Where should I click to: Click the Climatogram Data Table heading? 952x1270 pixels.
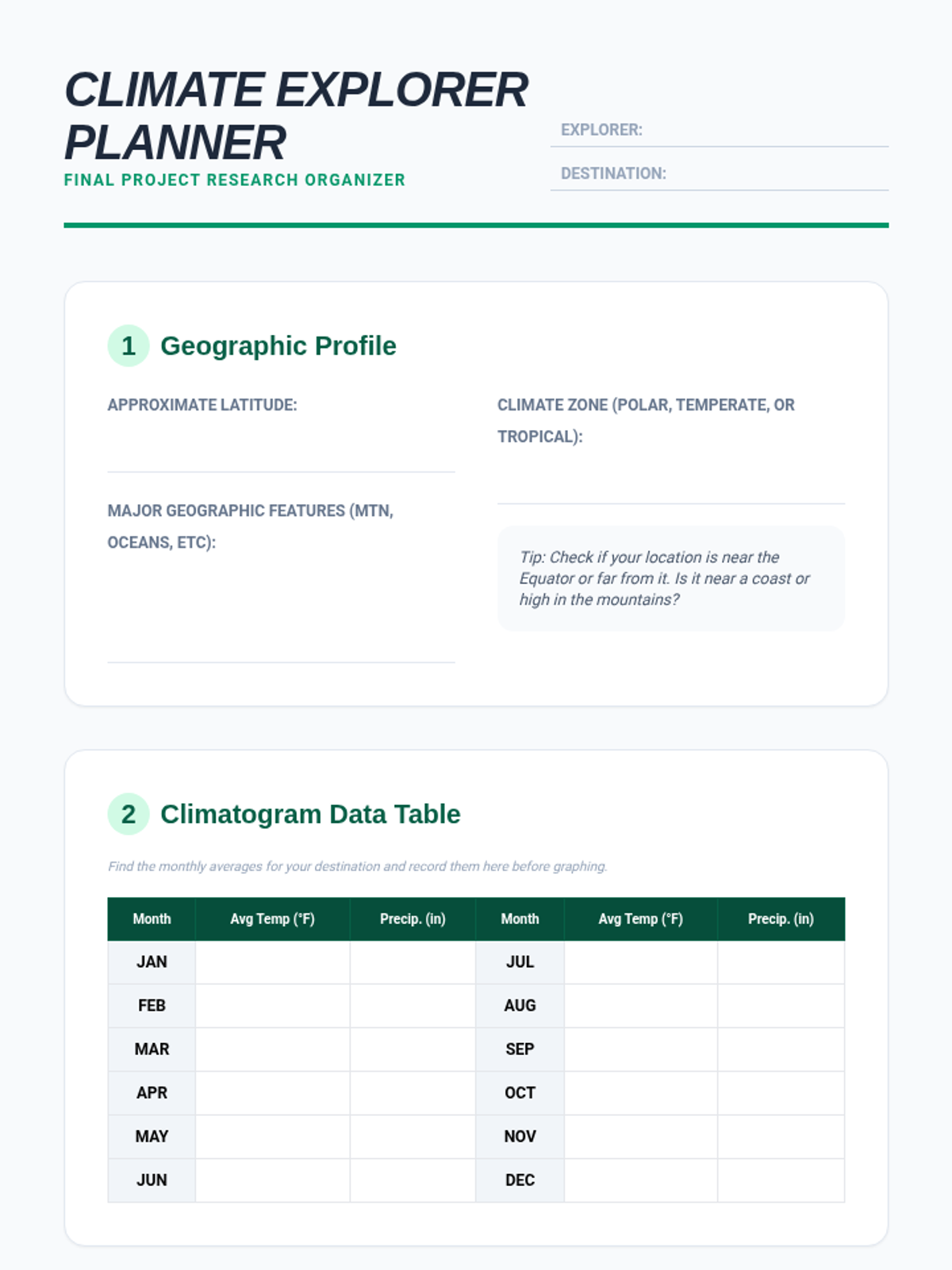pos(310,814)
